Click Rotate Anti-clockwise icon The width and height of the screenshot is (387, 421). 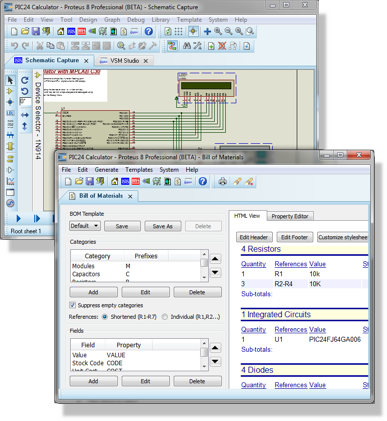click(25, 91)
